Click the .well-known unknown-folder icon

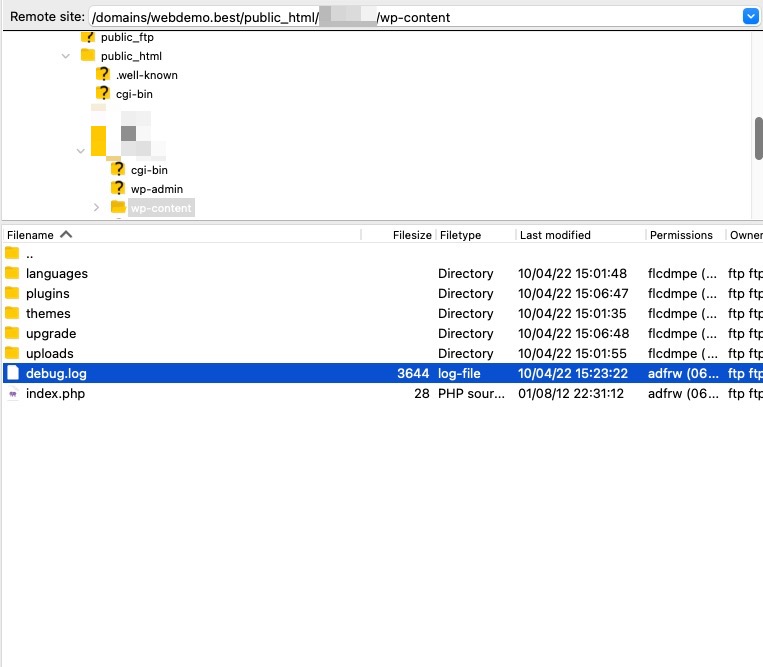pos(103,74)
